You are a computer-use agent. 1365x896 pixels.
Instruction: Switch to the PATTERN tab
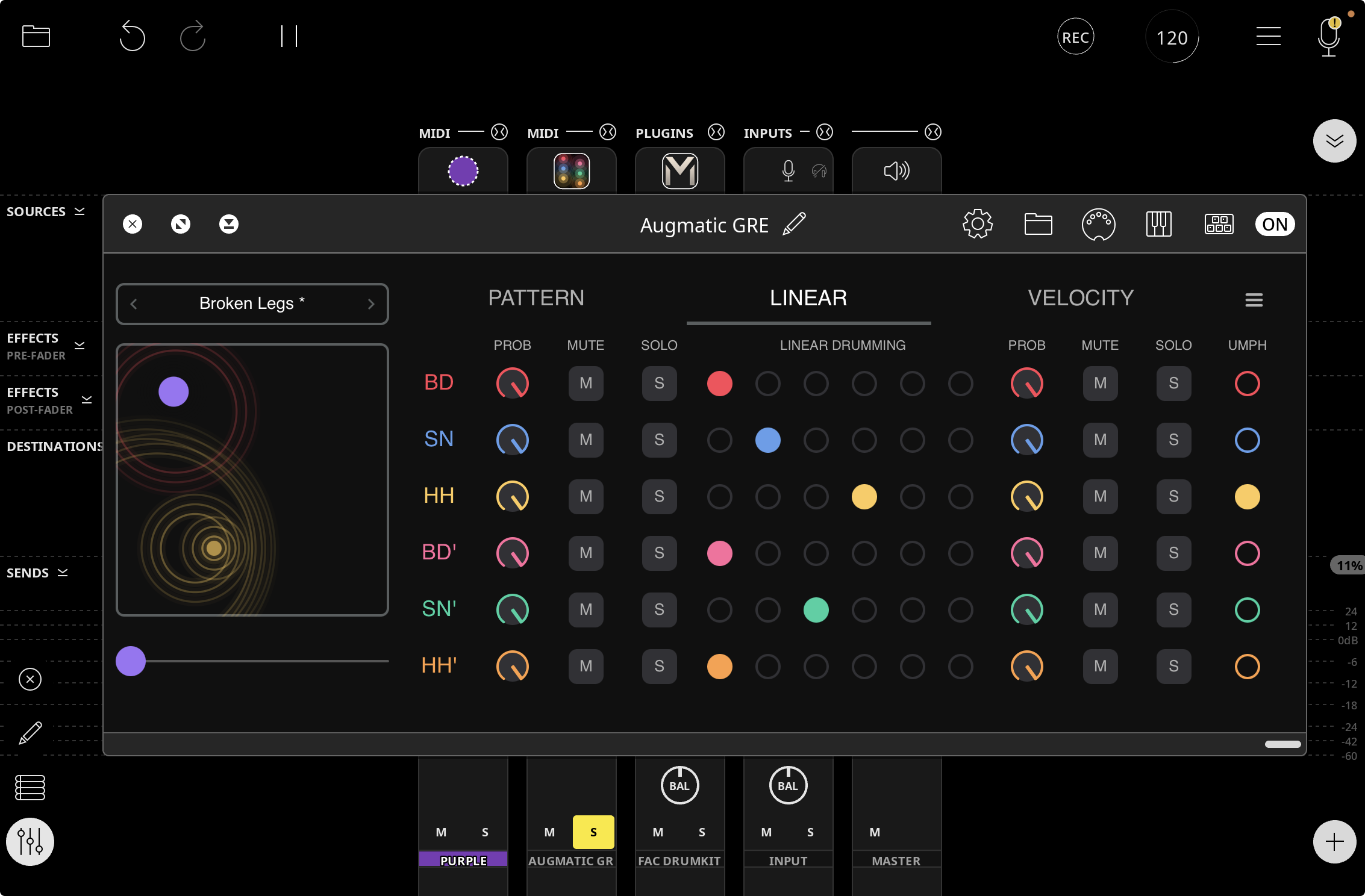(536, 297)
